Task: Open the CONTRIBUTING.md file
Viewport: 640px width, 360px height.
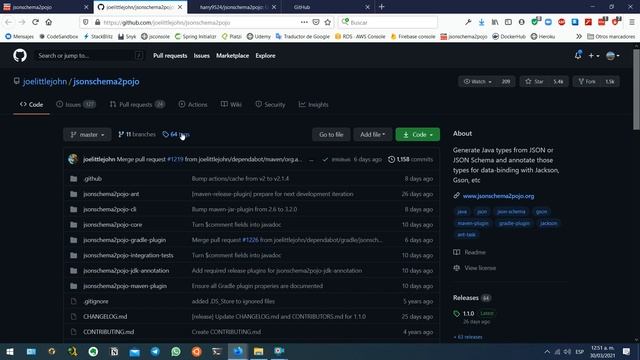Action: 109,332
